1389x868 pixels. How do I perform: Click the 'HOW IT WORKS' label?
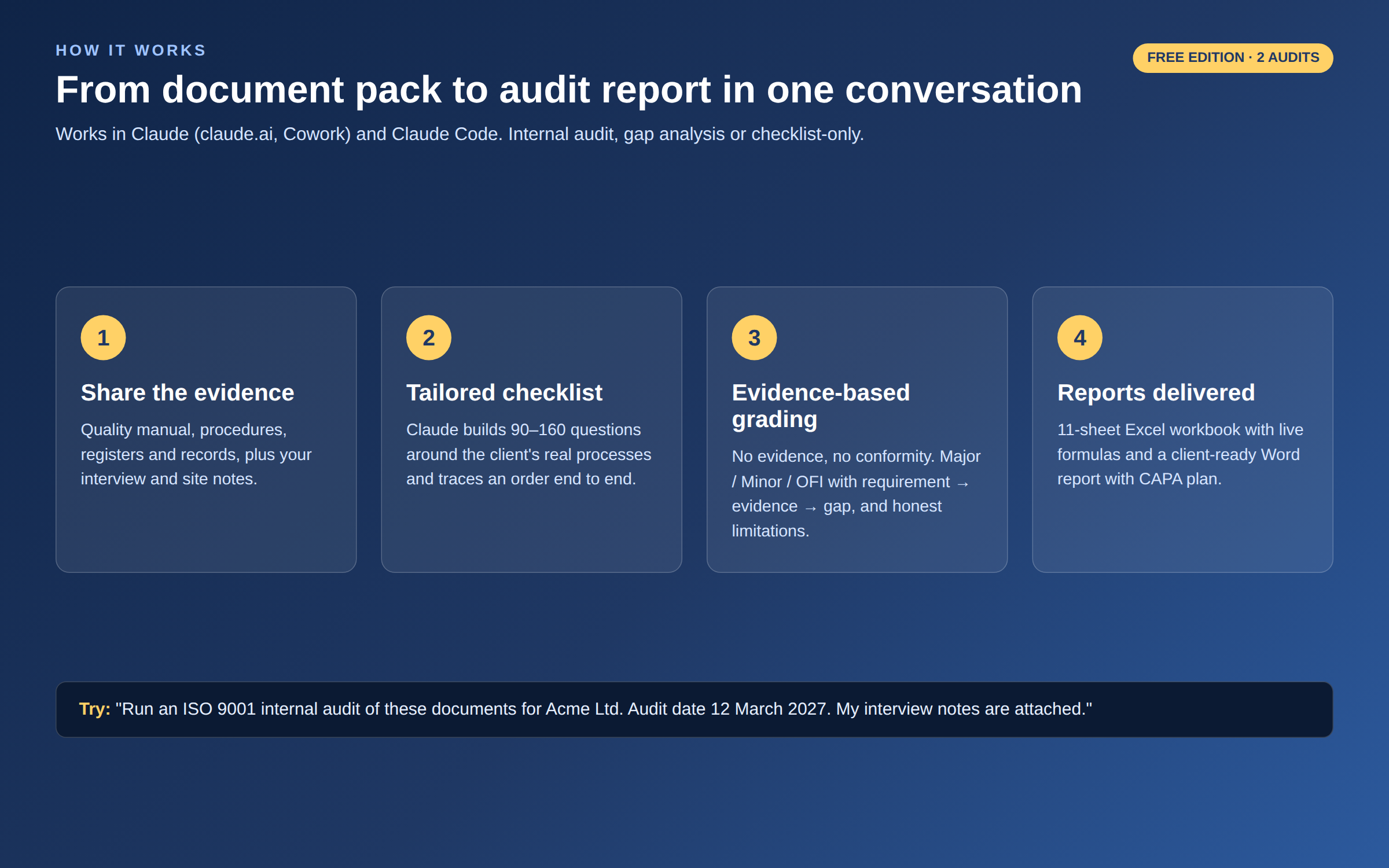coord(131,50)
